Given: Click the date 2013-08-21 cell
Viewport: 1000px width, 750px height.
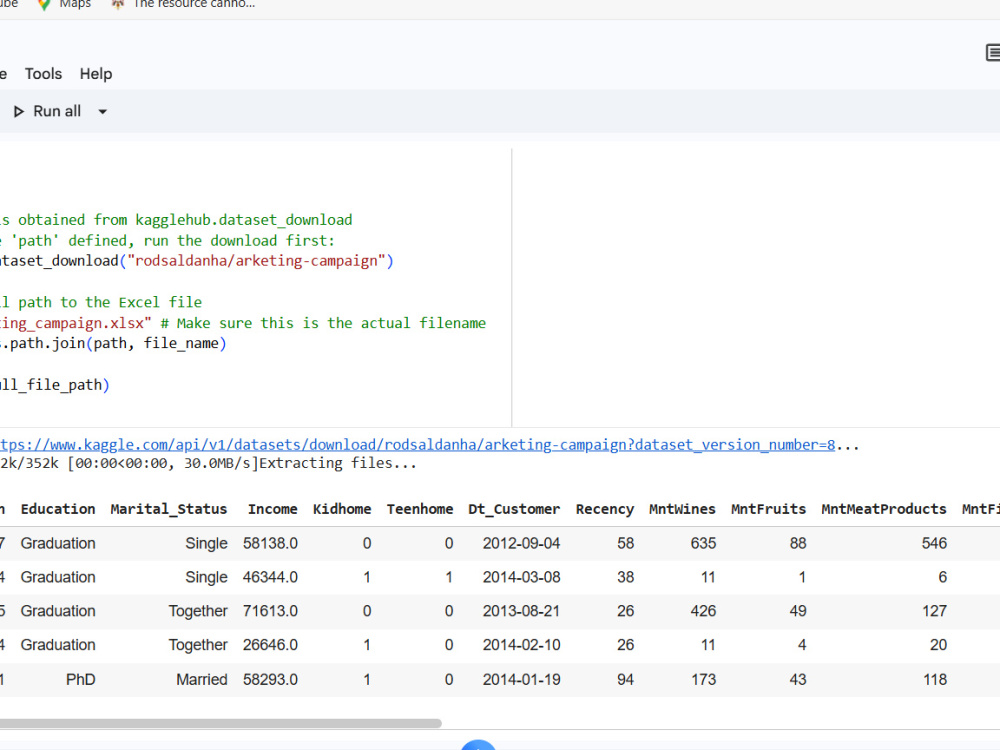Looking at the screenshot, I should 522,611.
